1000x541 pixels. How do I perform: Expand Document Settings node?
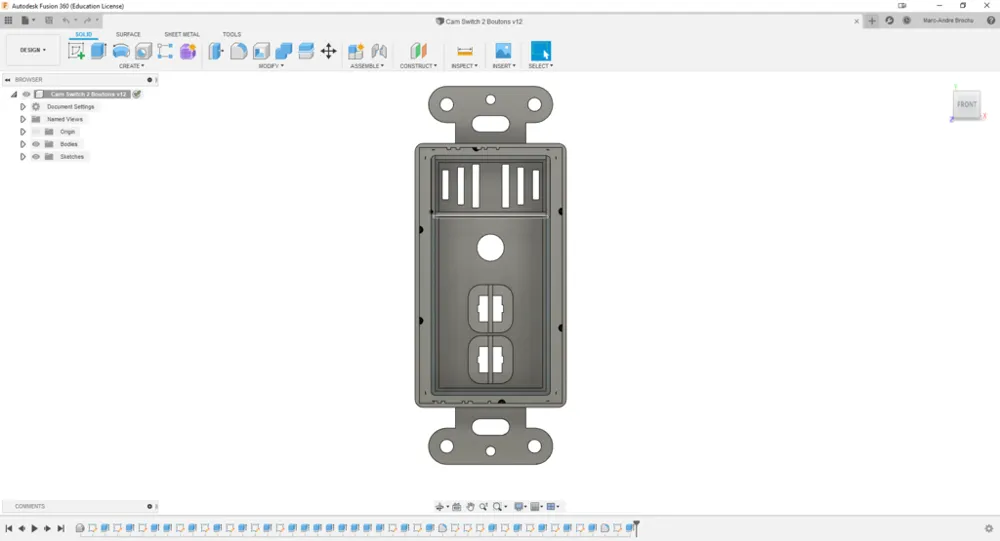[22, 107]
